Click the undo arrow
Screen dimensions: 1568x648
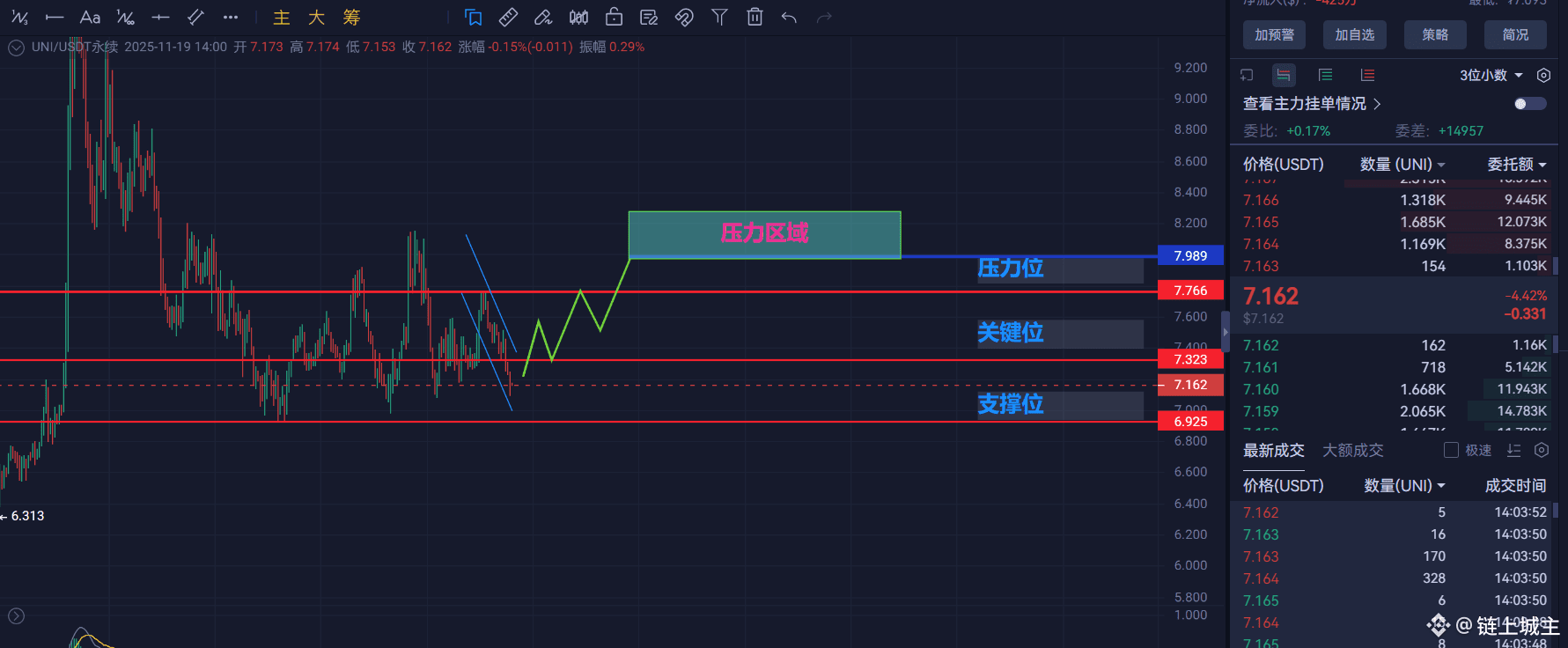790,18
